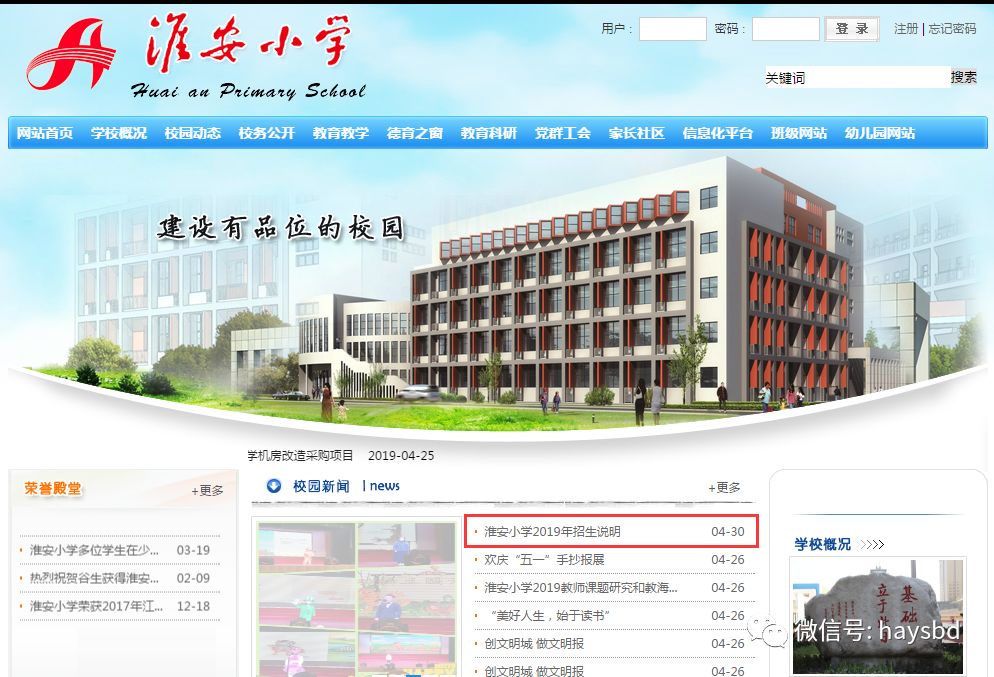Open the 网站首页 navigation item
Screen dimensions: 994x677
43,132
